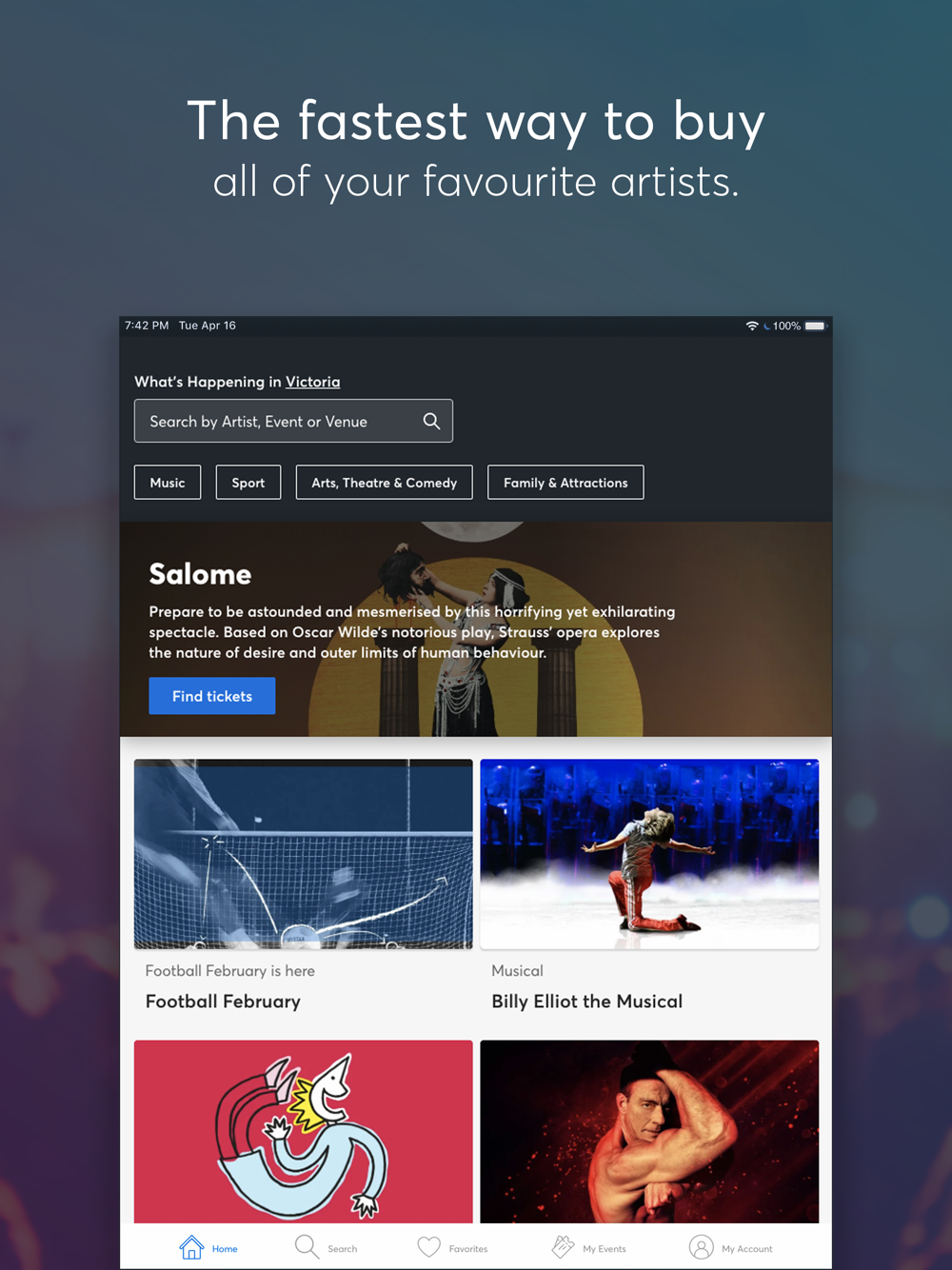Open the Football February thumbnail
The height and width of the screenshot is (1270, 952).
pos(304,854)
